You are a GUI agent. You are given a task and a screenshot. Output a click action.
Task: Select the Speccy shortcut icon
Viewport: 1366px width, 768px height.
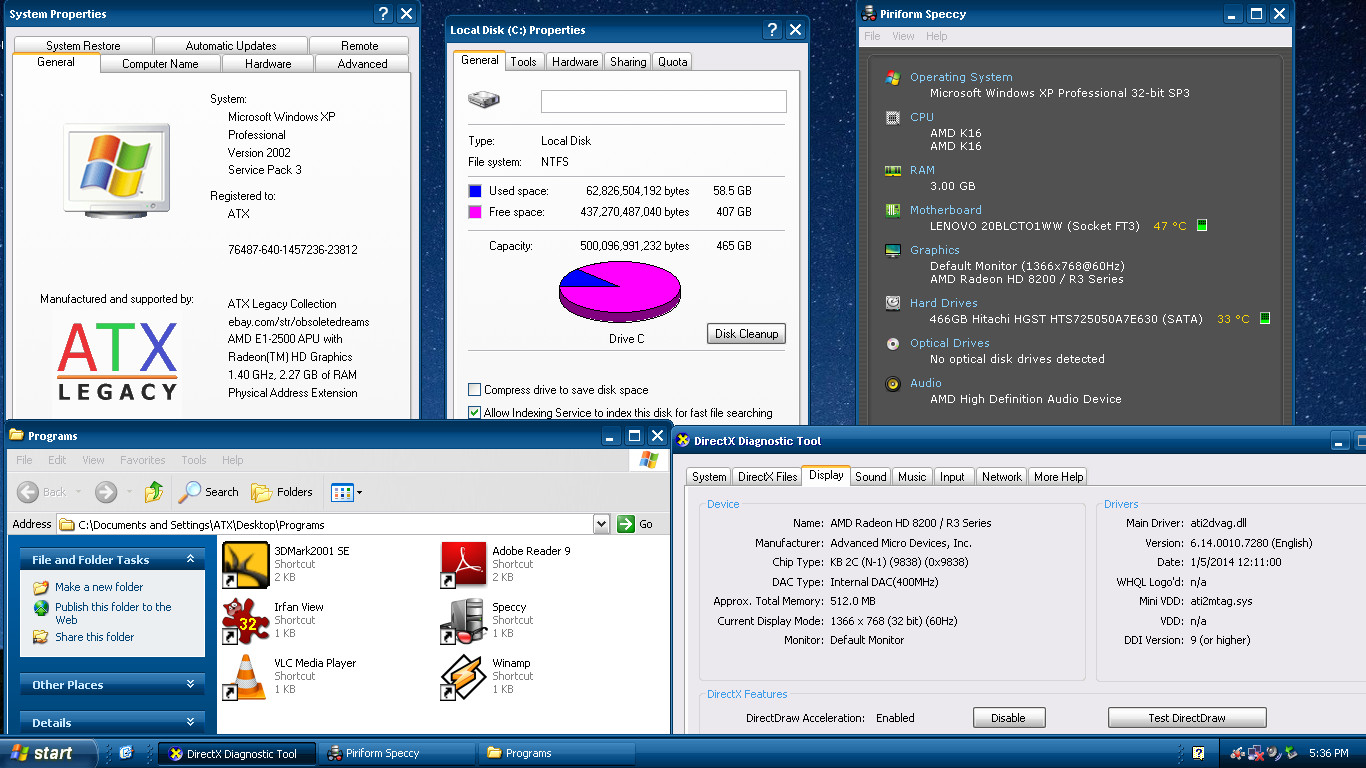click(463, 621)
